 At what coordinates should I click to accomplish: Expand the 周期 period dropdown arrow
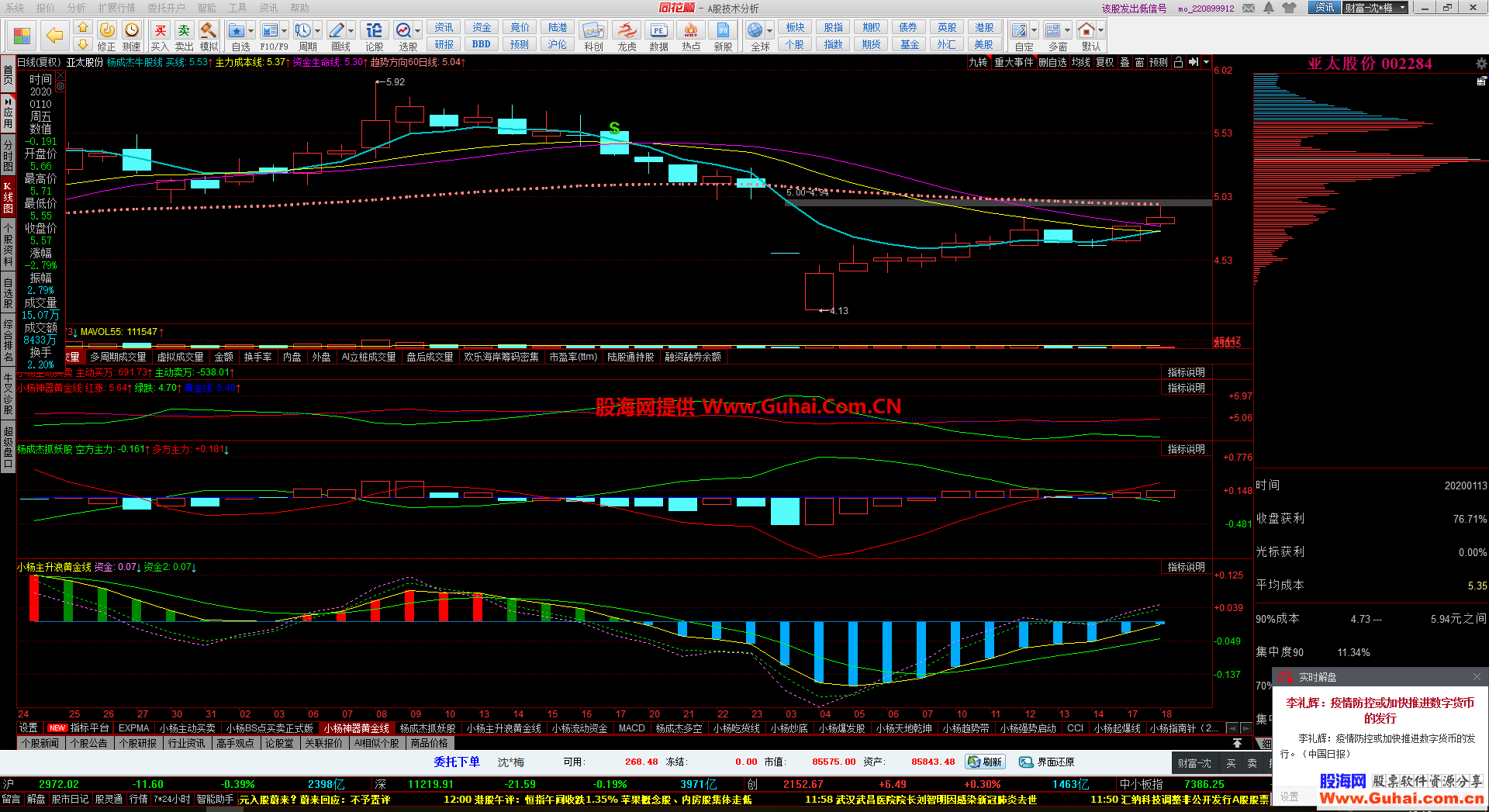coord(318,31)
